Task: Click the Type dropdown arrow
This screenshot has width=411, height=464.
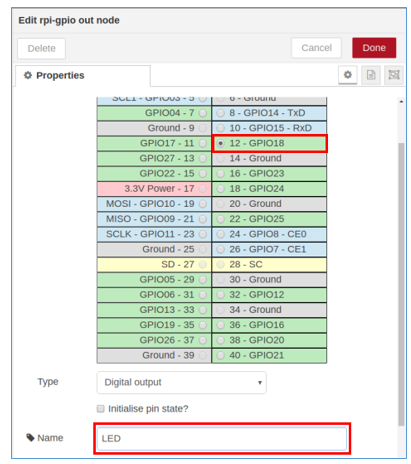Action: coord(260,382)
